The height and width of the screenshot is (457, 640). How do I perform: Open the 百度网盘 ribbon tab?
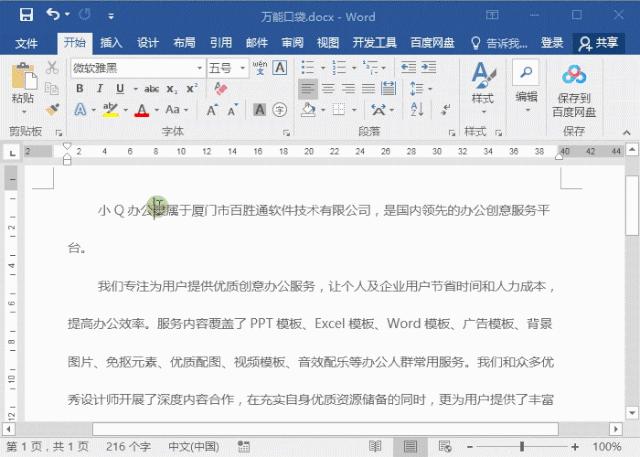coord(432,42)
